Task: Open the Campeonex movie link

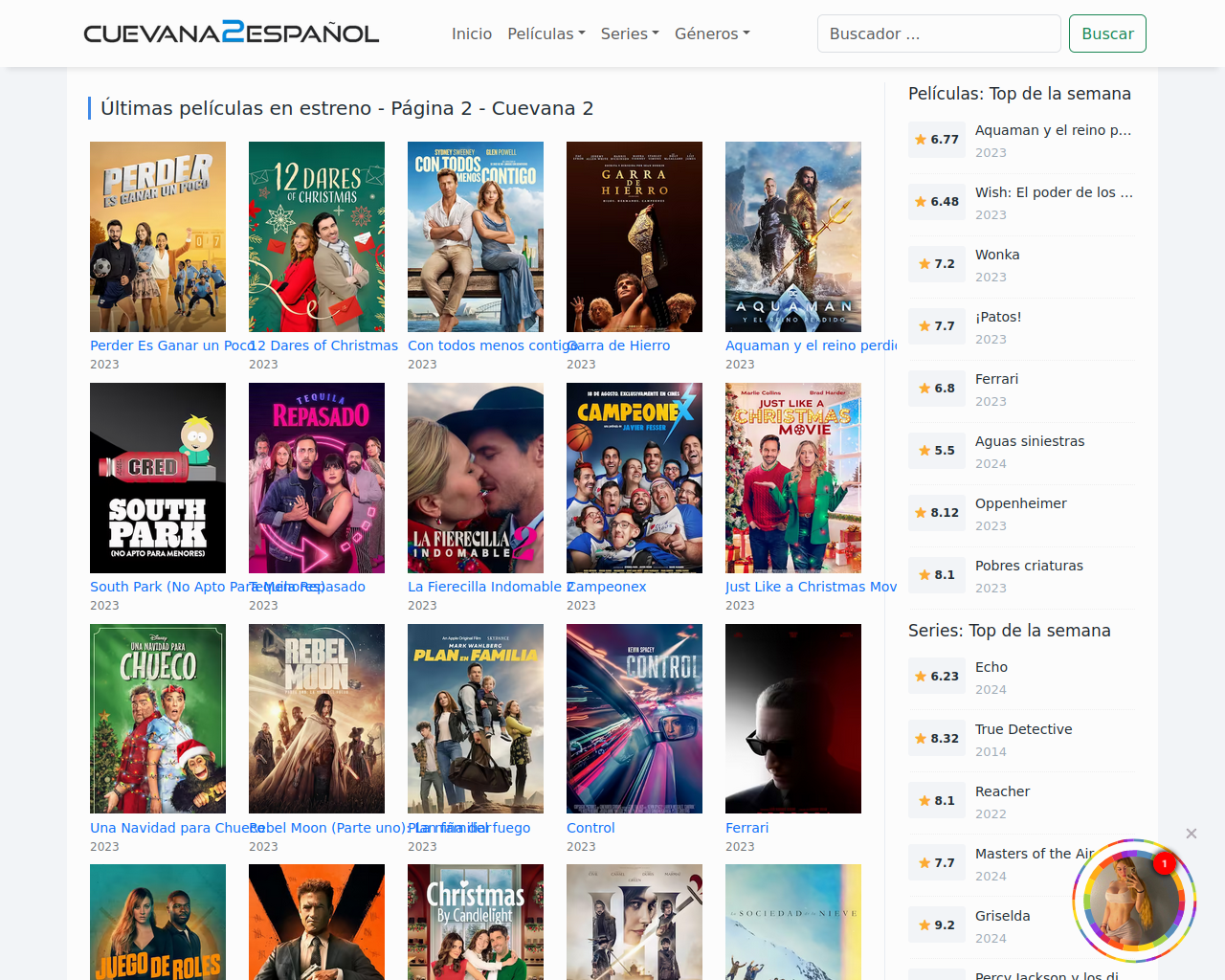Action: coord(609,587)
